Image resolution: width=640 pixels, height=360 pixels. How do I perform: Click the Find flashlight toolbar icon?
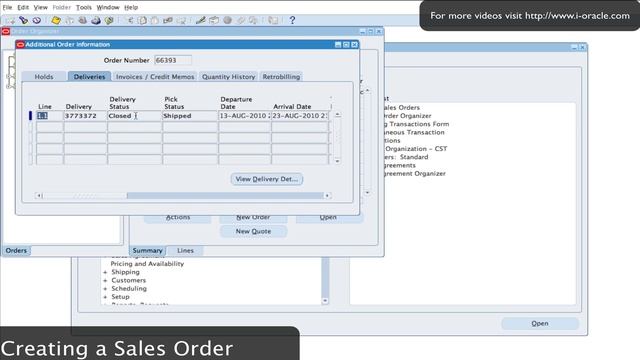click(23, 20)
